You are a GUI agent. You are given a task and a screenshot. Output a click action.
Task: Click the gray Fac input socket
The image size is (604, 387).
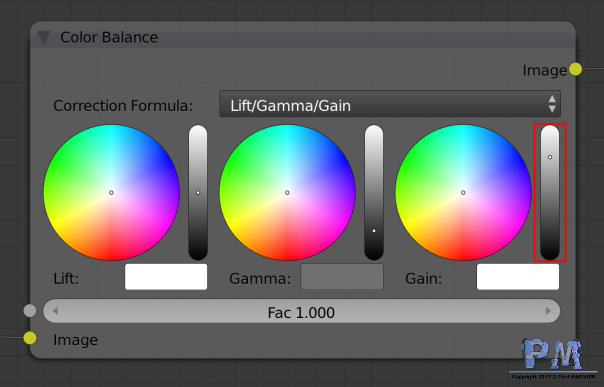pos(30,310)
